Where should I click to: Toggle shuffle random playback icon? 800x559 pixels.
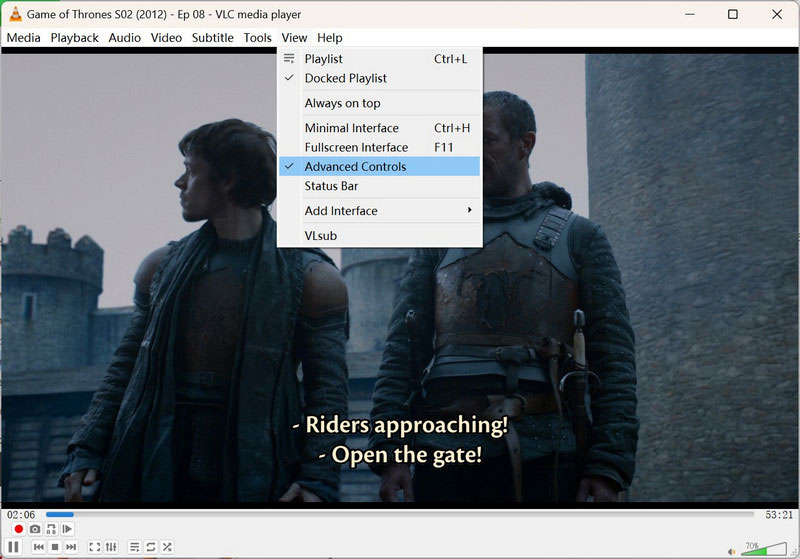click(x=167, y=547)
